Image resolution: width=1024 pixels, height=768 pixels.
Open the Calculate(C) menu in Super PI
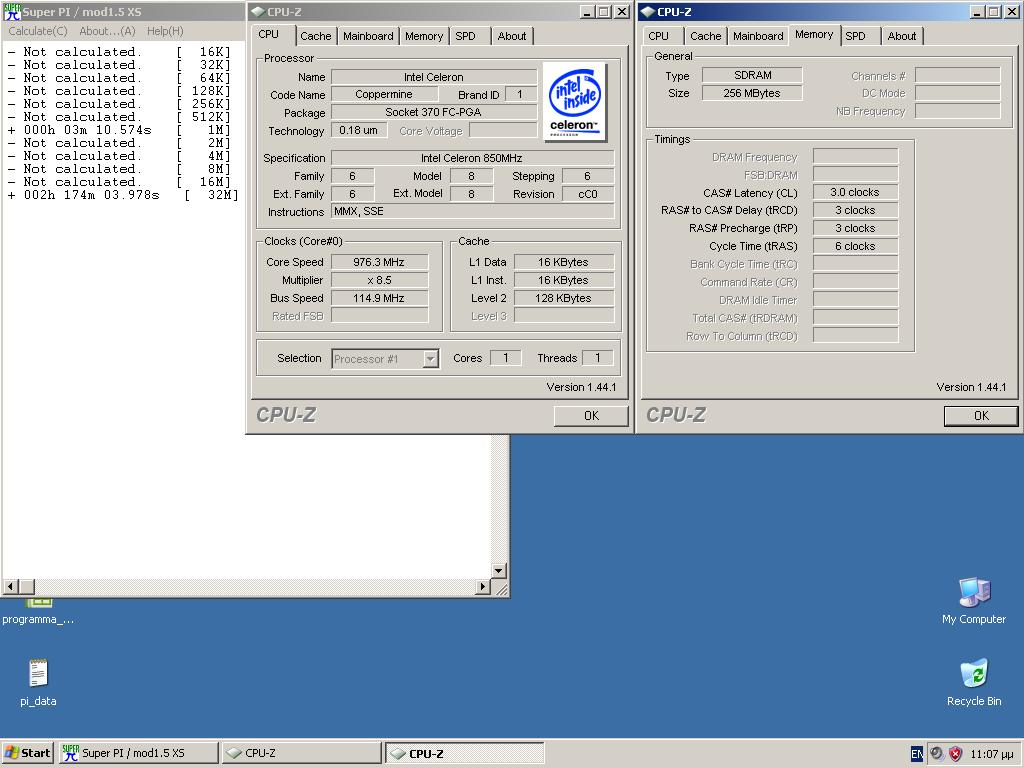[x=38, y=31]
